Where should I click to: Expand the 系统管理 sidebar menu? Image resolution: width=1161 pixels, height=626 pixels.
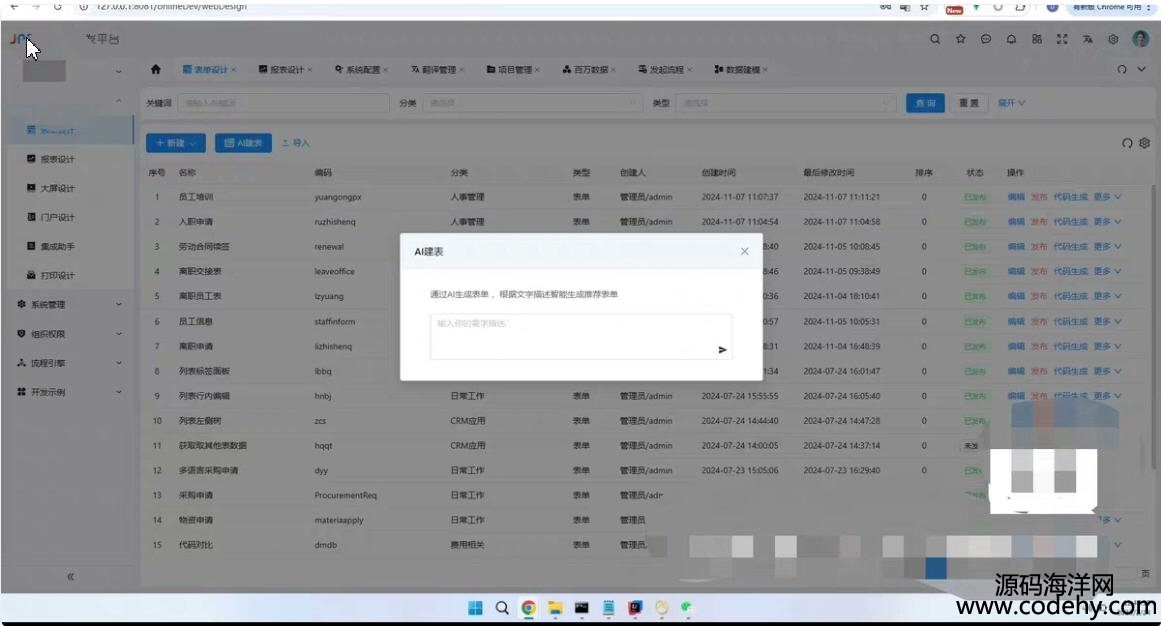point(66,305)
